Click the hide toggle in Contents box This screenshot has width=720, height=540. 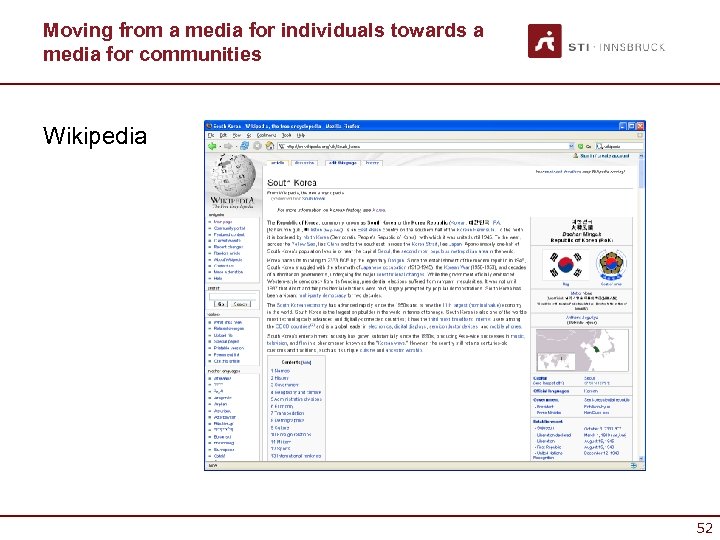click(305, 362)
